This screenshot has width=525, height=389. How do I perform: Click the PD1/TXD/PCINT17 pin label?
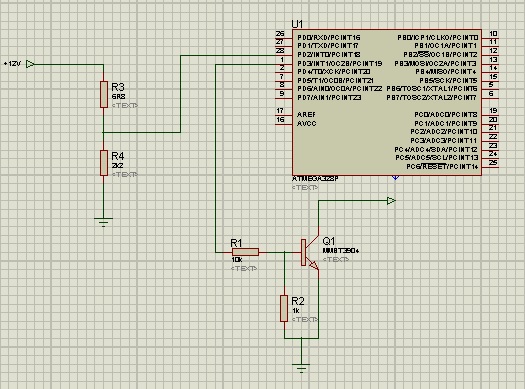click(x=328, y=46)
